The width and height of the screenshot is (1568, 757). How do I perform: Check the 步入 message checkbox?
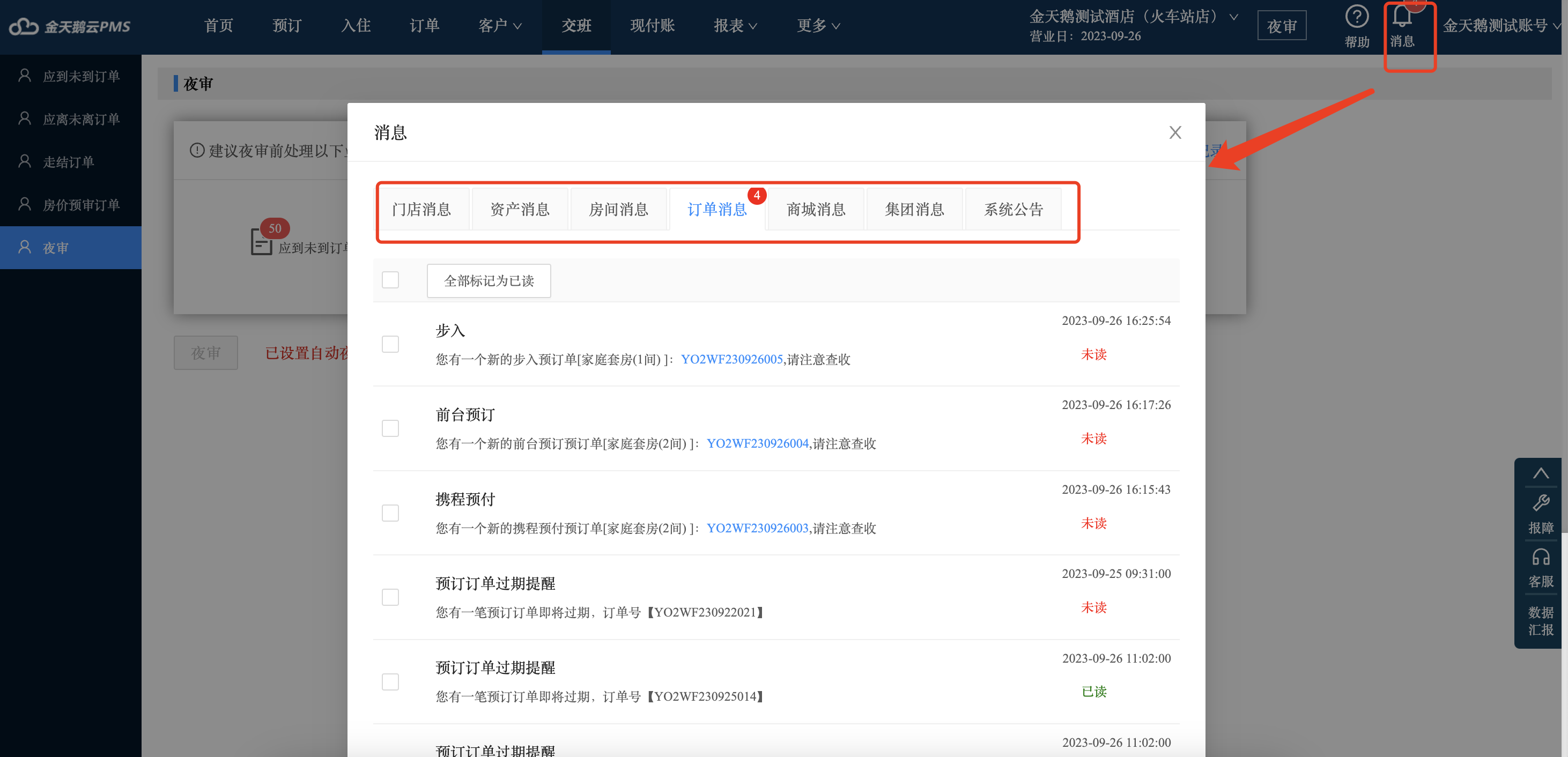coord(390,344)
